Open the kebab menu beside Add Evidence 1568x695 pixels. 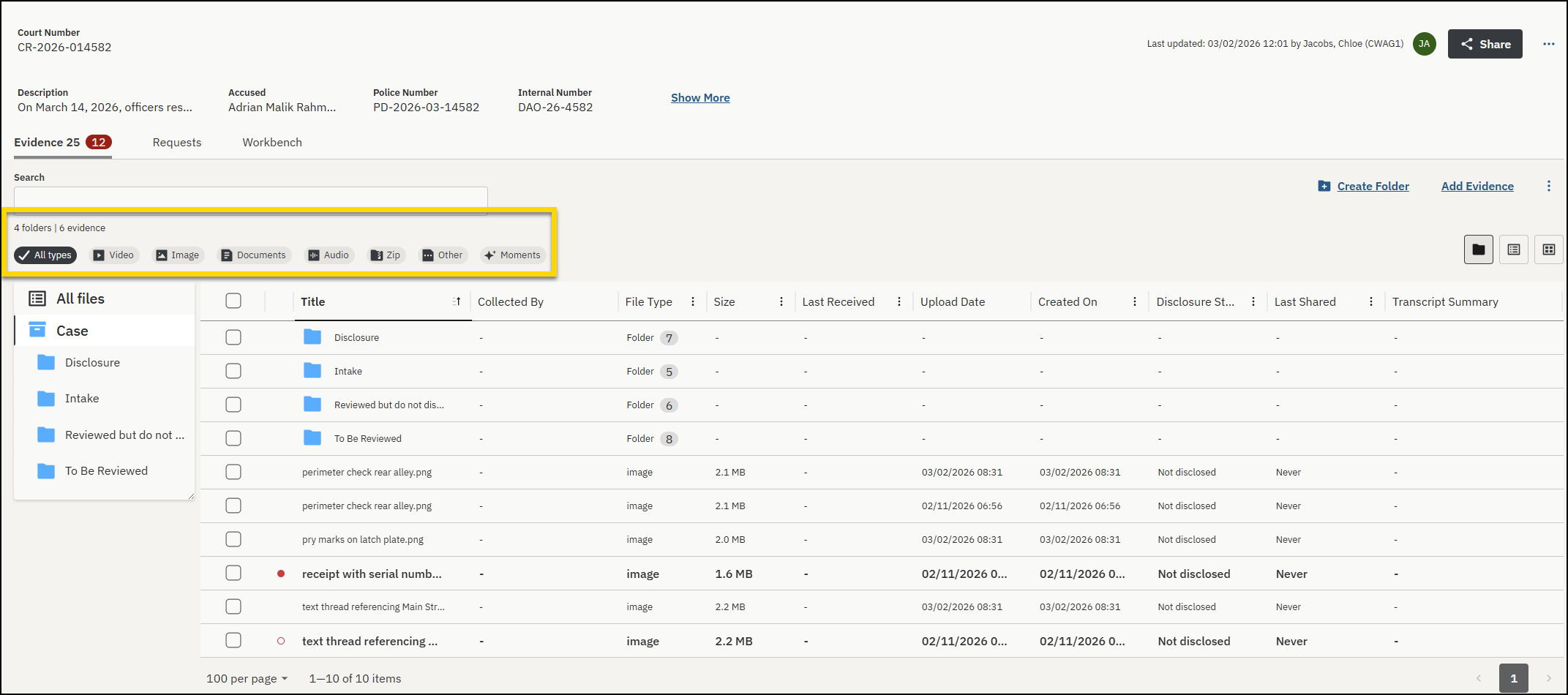point(1550,186)
